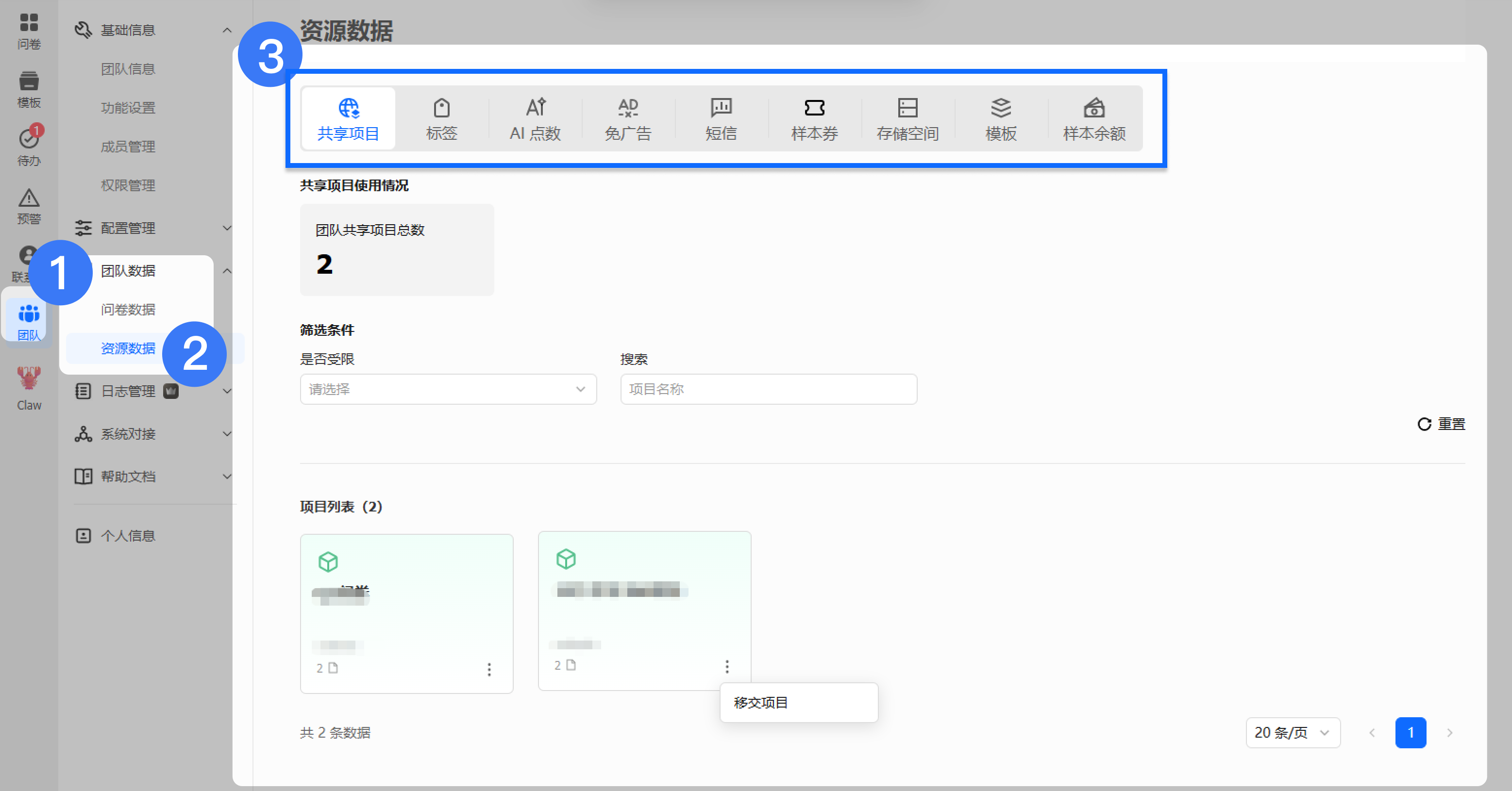
Task: Open 成员管理 in the sidebar
Action: (x=128, y=146)
